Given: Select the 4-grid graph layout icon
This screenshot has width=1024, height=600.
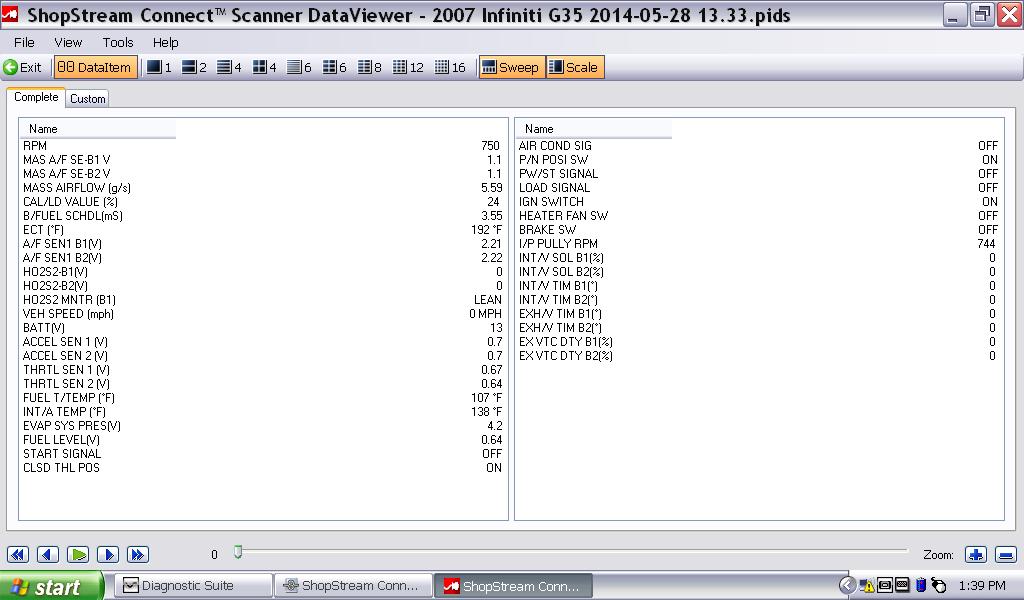Looking at the screenshot, I should pyautogui.click(x=264, y=67).
